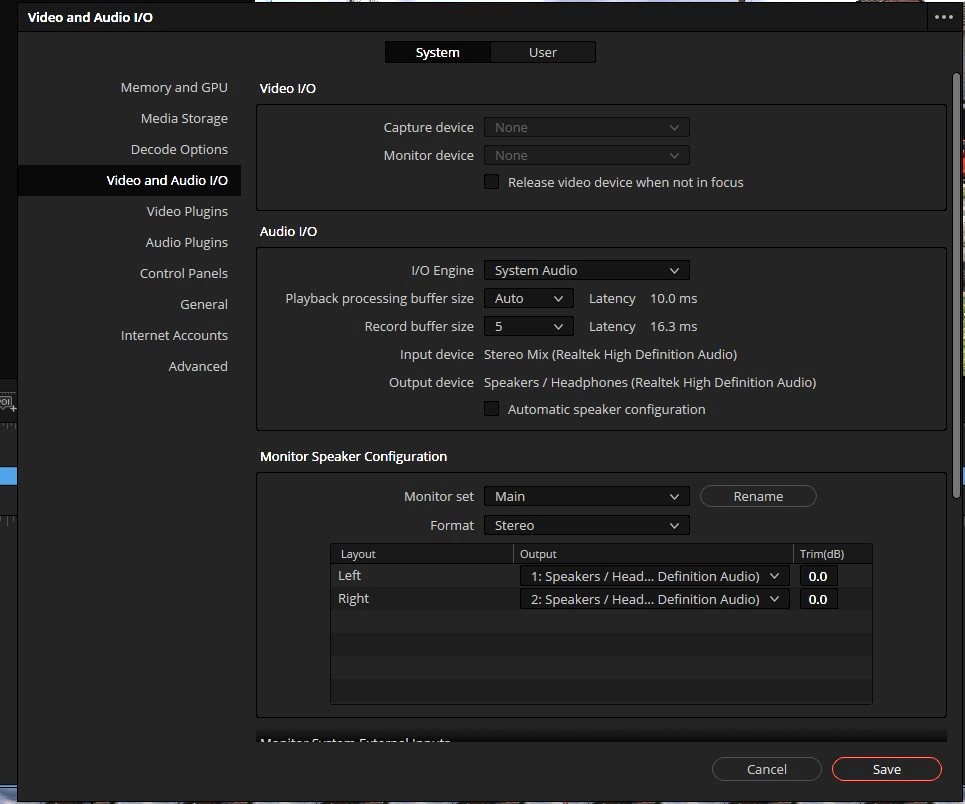
Task: Click the Save button
Action: coord(886,769)
